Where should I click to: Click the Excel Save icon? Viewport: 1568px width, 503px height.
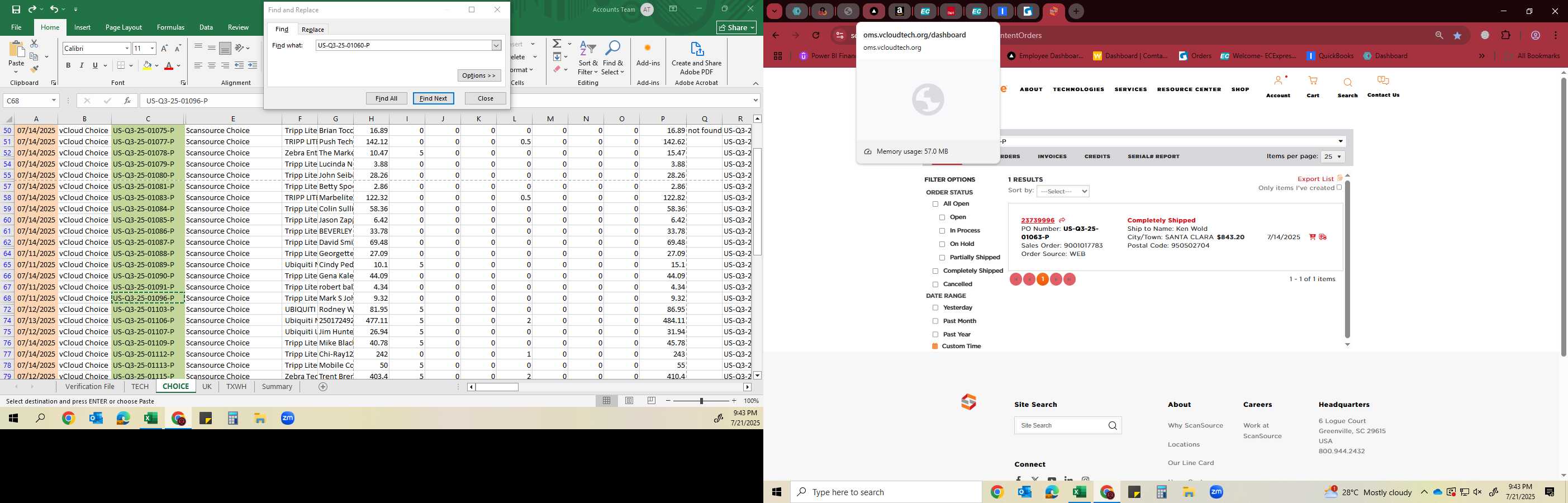click(16, 9)
